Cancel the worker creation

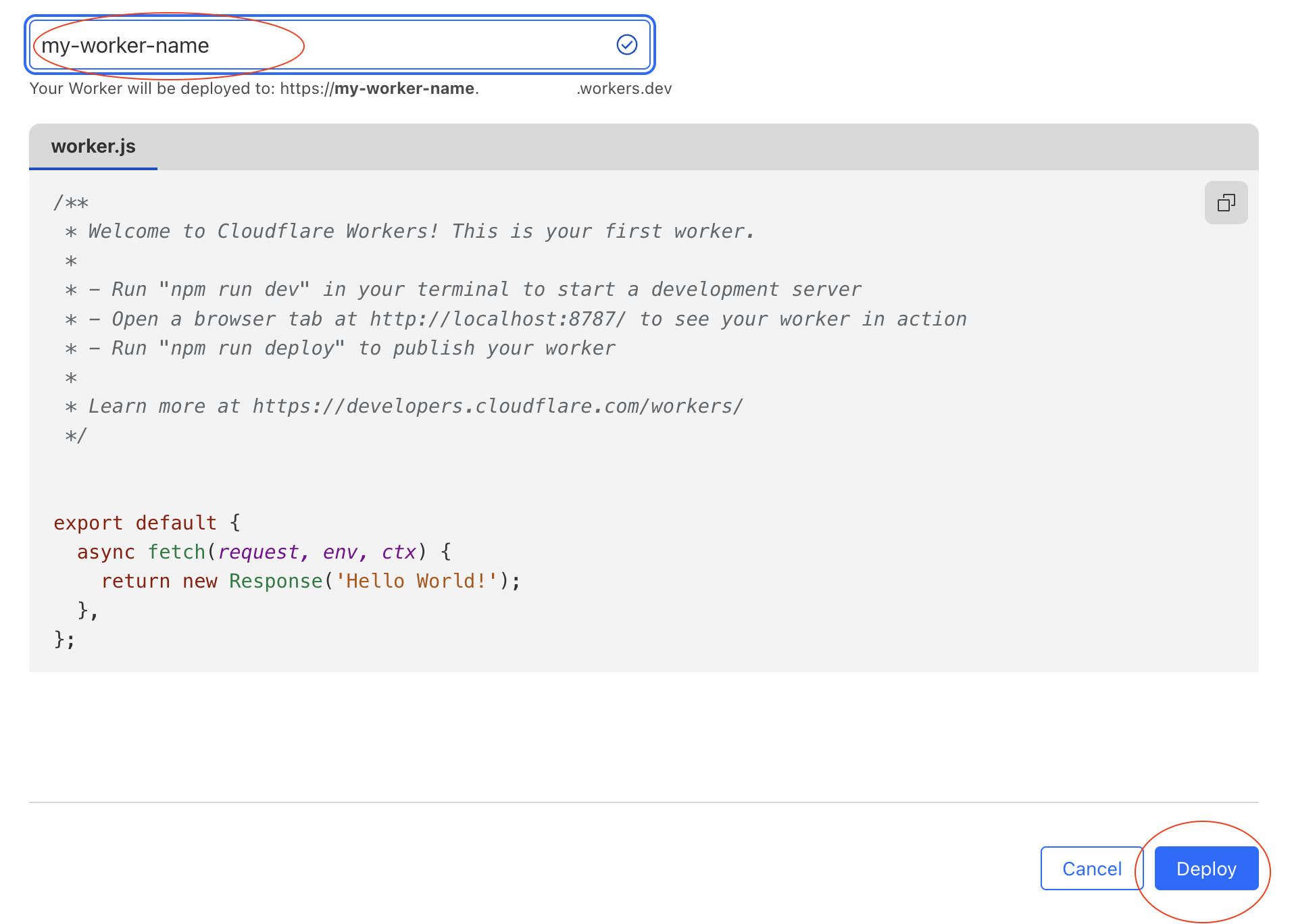click(1091, 868)
